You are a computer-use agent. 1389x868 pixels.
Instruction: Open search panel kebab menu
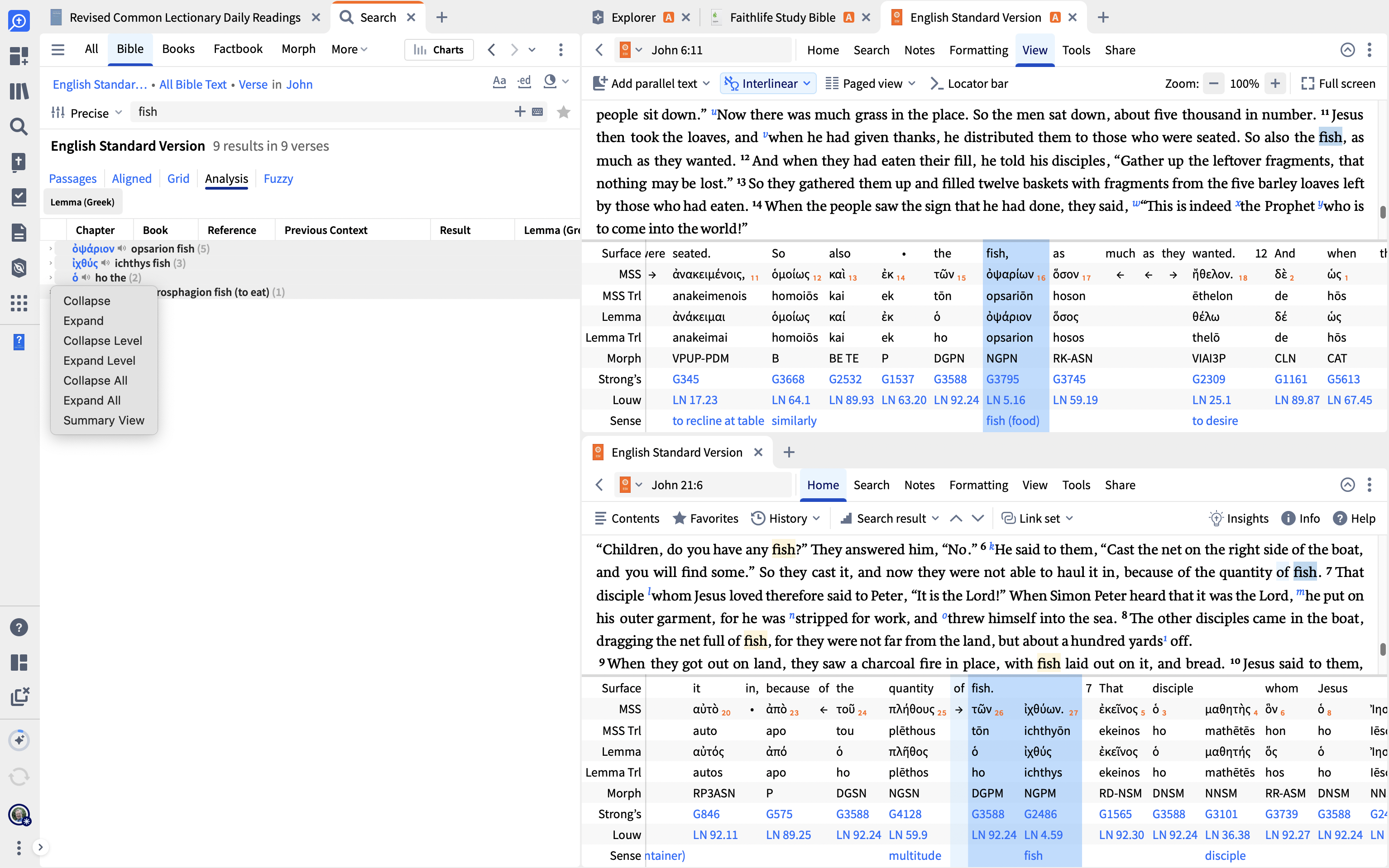coord(561,49)
